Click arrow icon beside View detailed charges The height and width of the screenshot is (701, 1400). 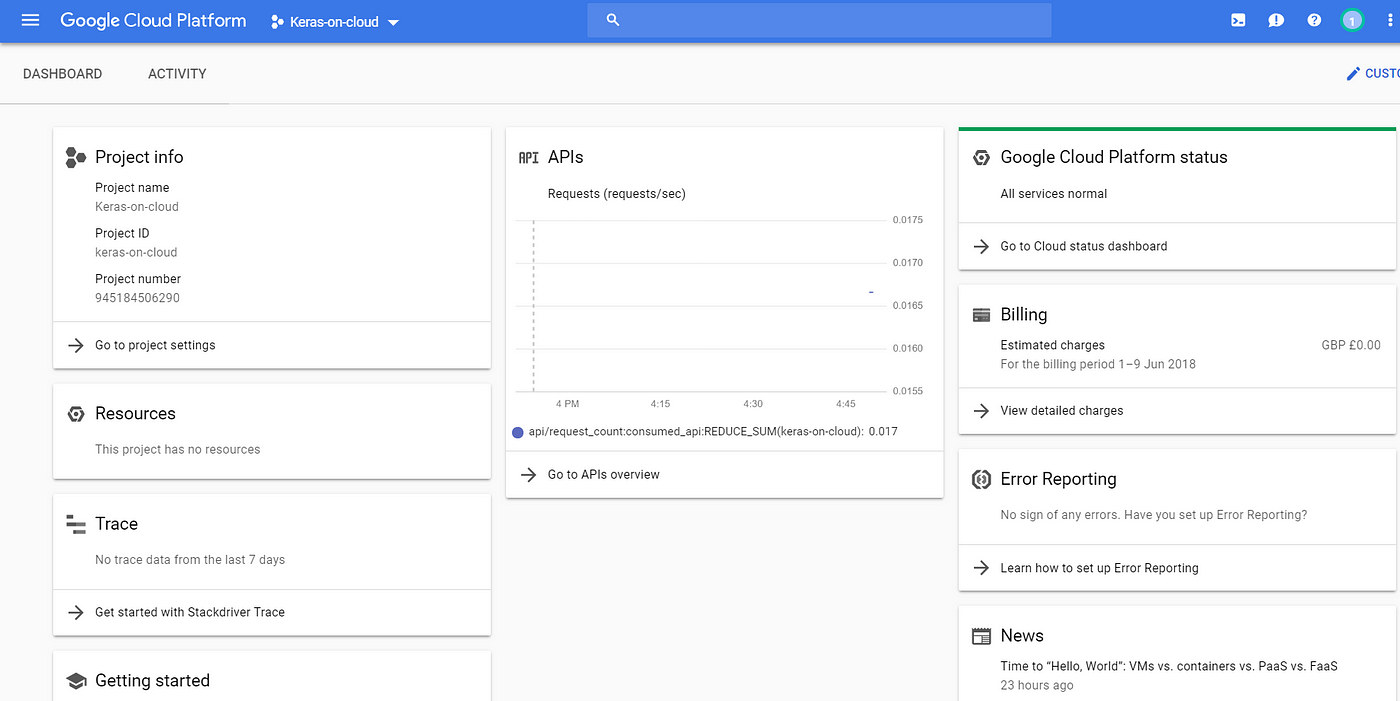(981, 410)
